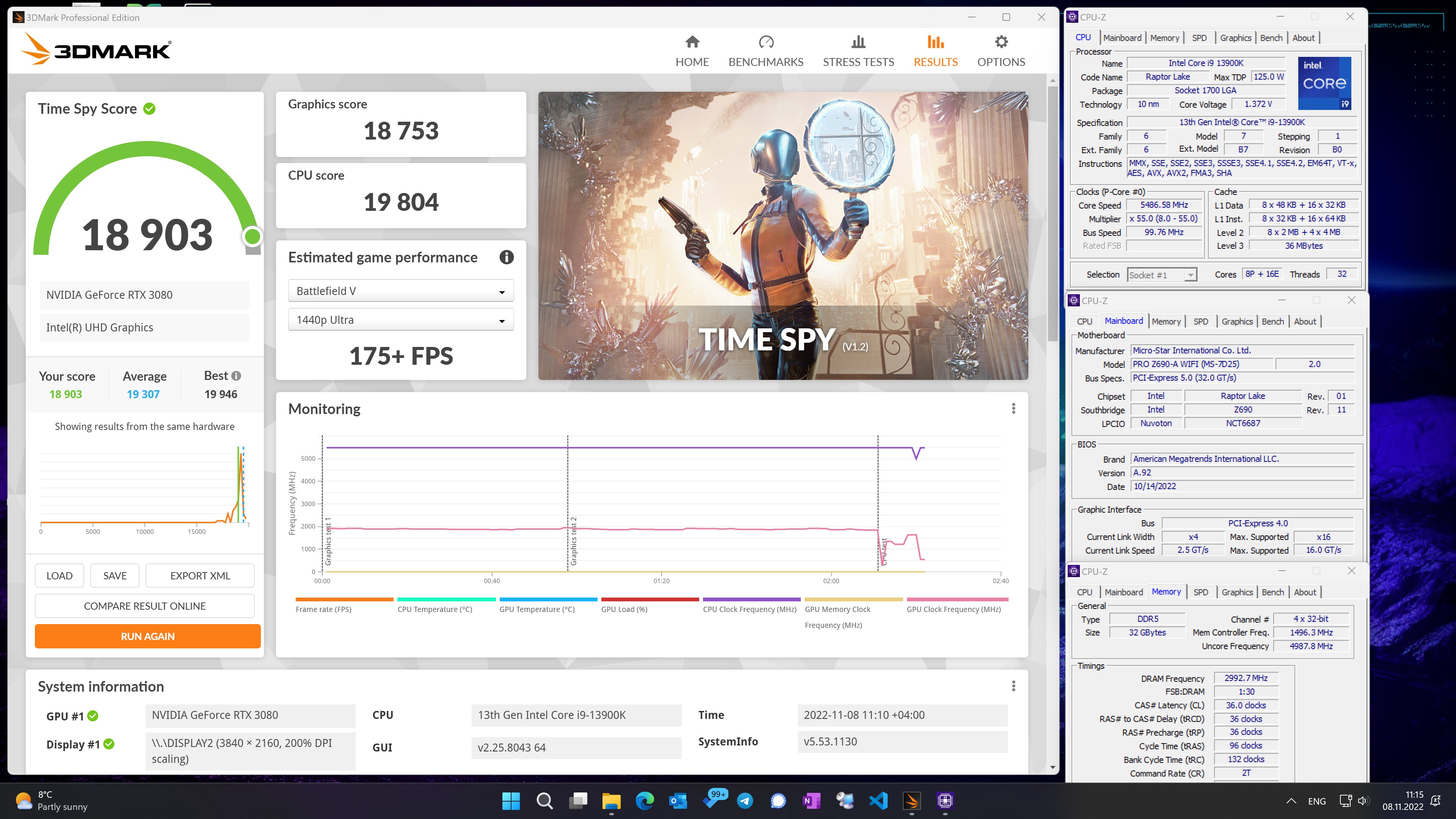Viewport: 1456px width, 819px height.
Task: Open Options gear in 3DMark
Action: 1001,42
